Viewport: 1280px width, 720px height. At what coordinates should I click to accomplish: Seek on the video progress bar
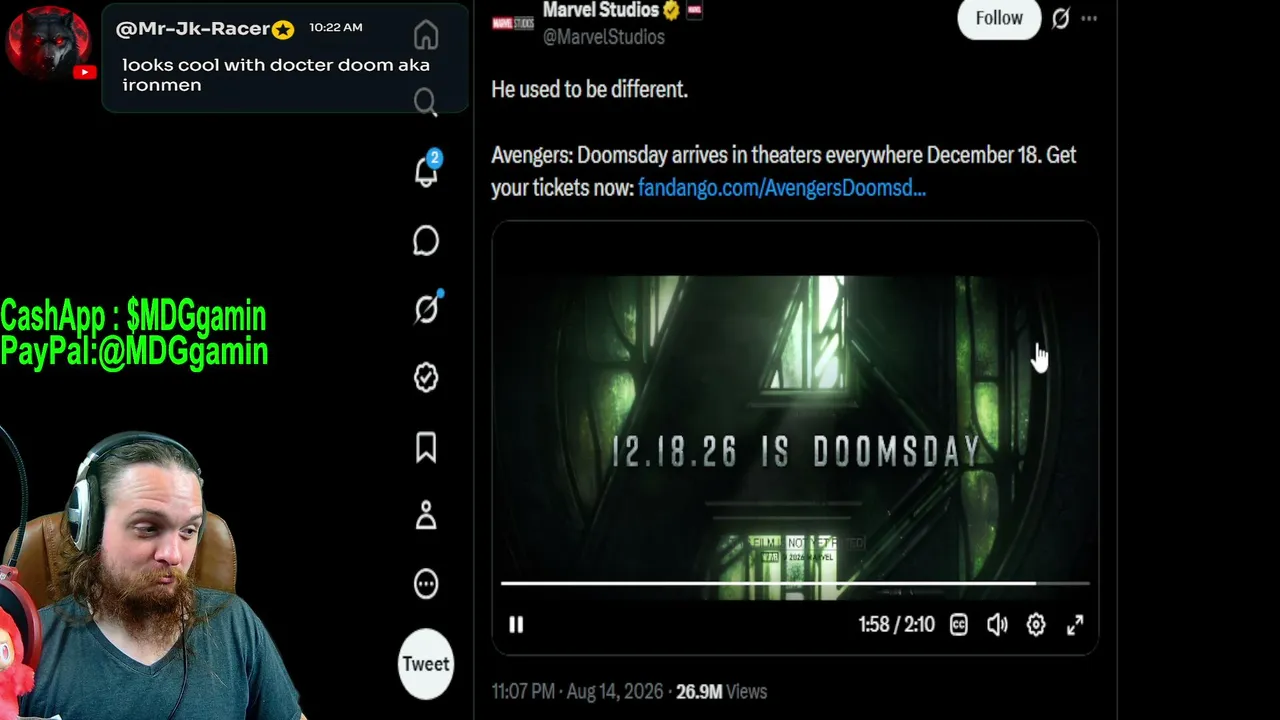795,583
